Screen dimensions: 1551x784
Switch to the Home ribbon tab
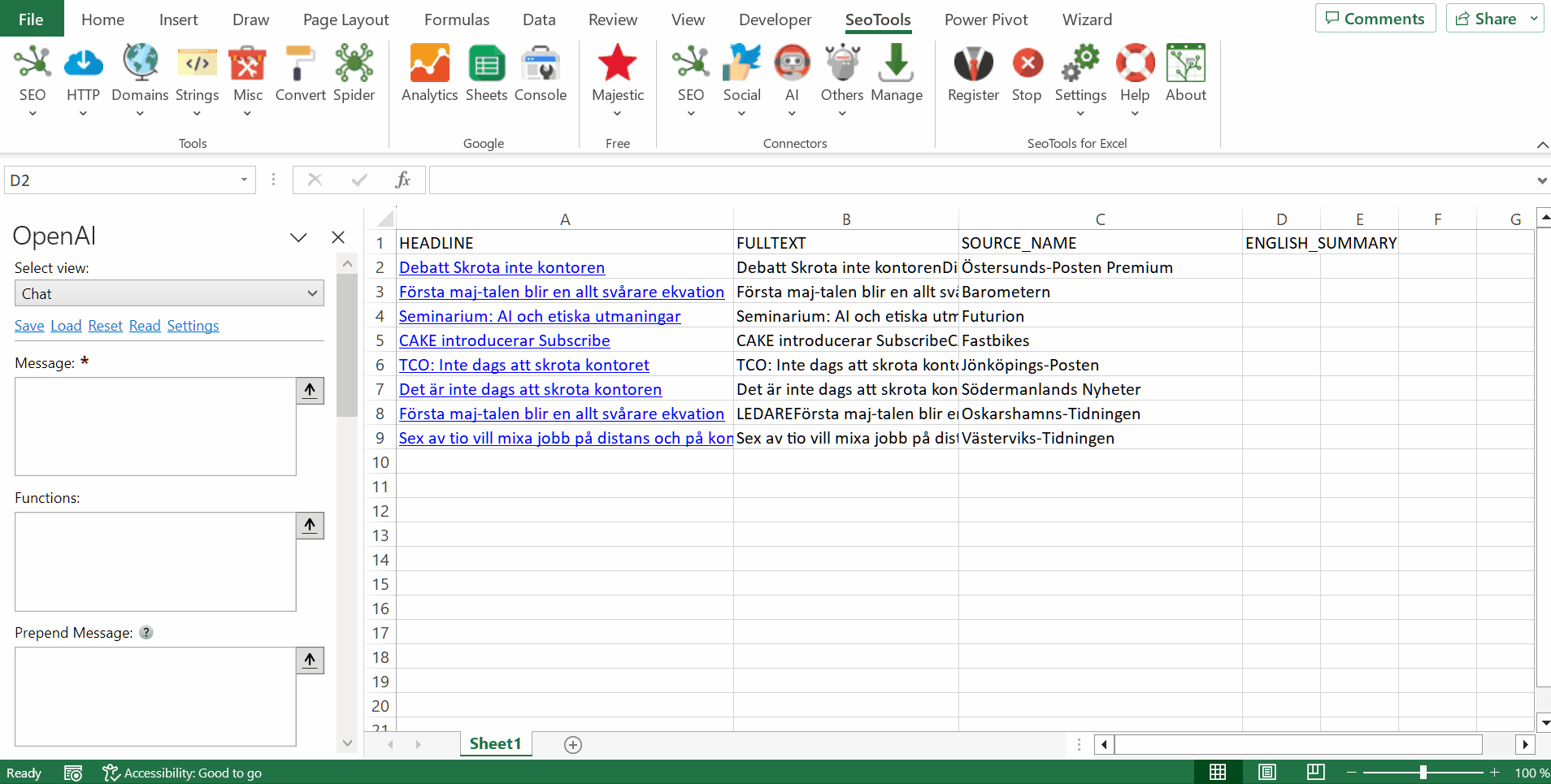(103, 19)
